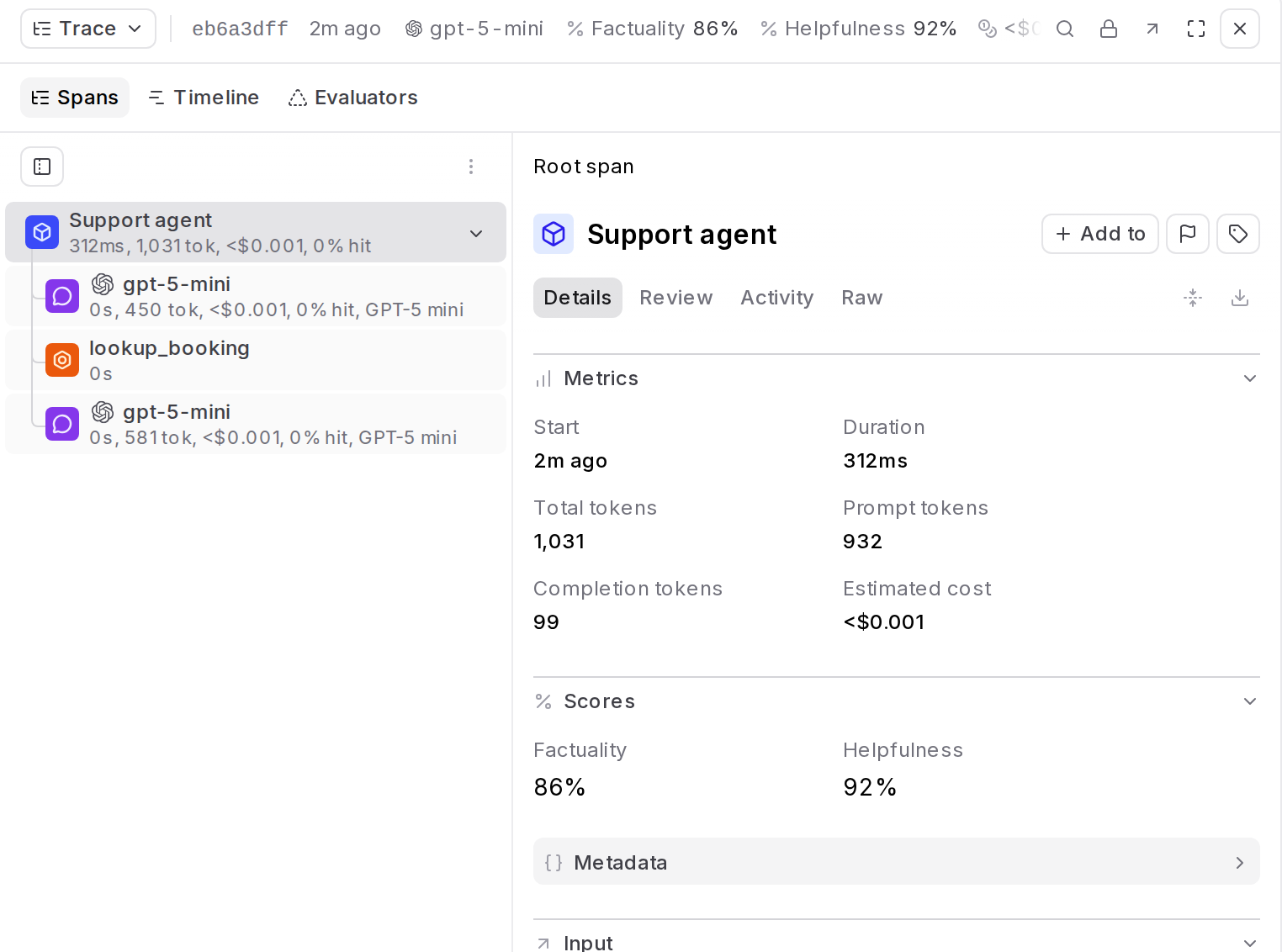Image resolution: width=1282 pixels, height=952 pixels.
Task: Expand the Metadata section
Action: click(x=897, y=862)
